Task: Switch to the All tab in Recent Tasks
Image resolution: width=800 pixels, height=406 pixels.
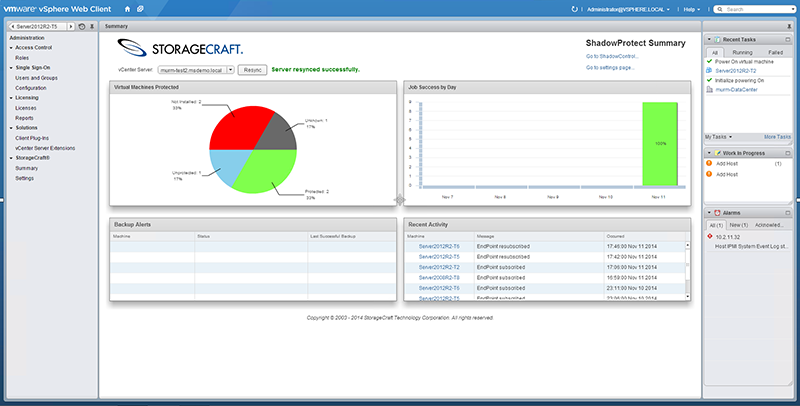Action: tap(715, 52)
